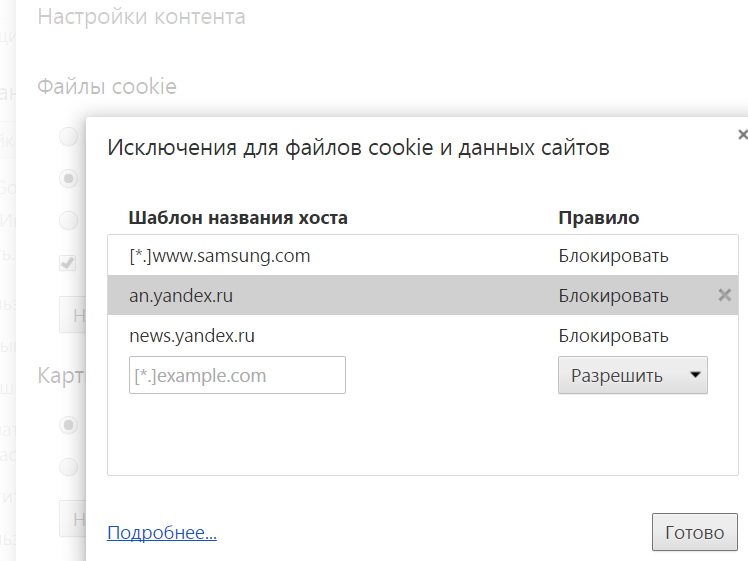This screenshot has height=561, width=748.
Task: Select the unselected radio button under Карт section
Action: click(x=68, y=467)
